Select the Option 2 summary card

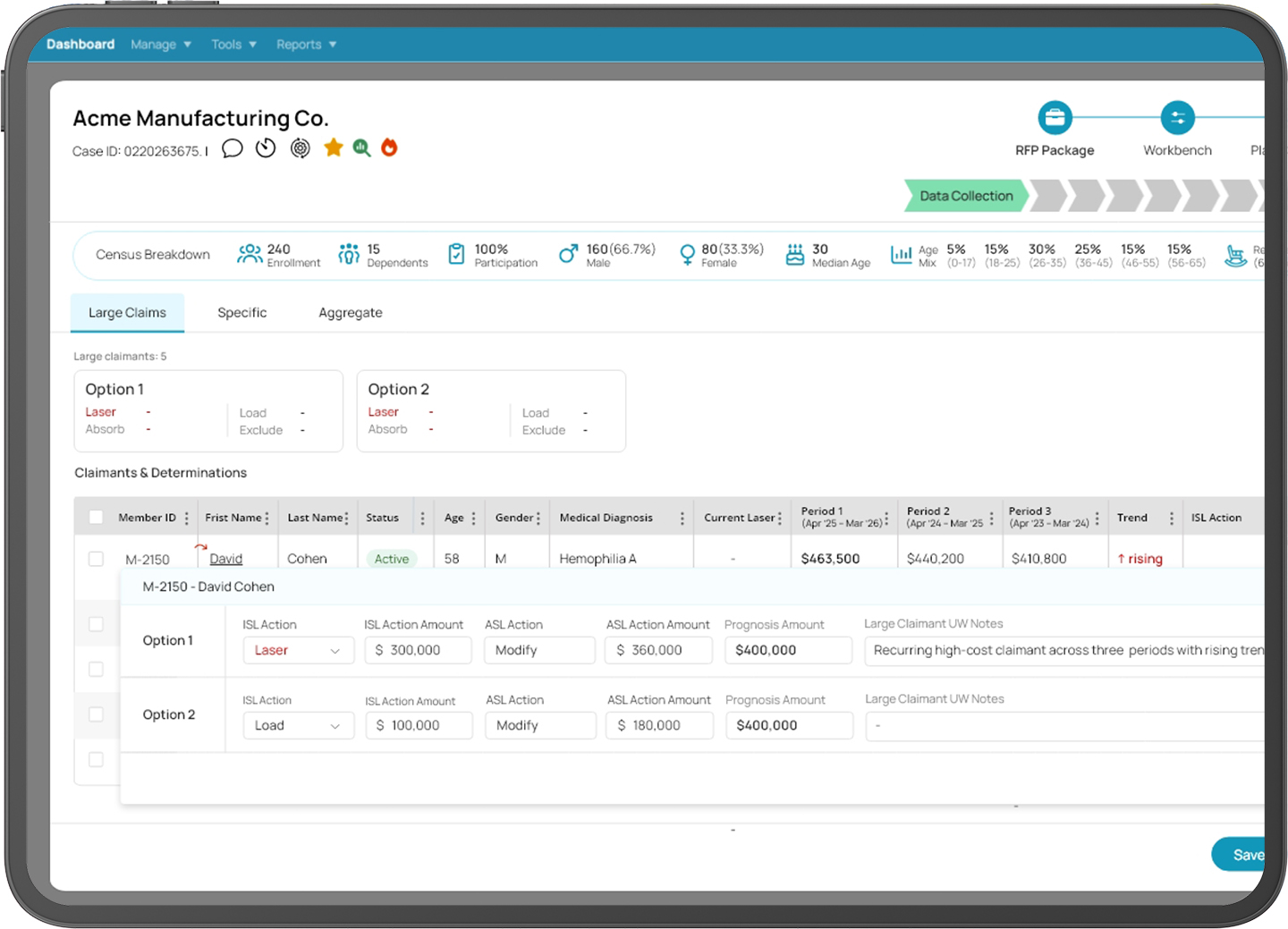(491, 411)
